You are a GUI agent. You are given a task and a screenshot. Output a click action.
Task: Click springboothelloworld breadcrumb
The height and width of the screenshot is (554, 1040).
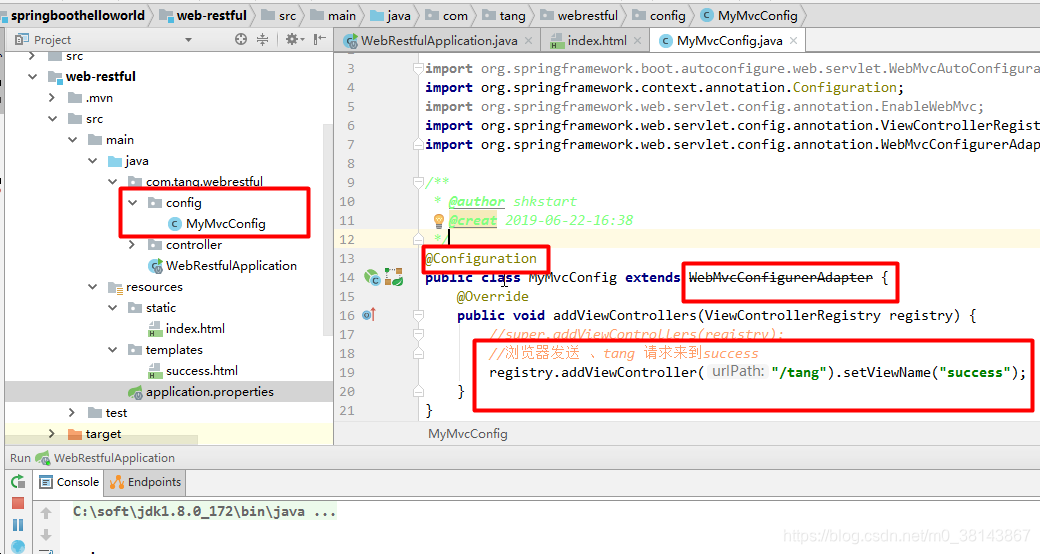(76, 15)
